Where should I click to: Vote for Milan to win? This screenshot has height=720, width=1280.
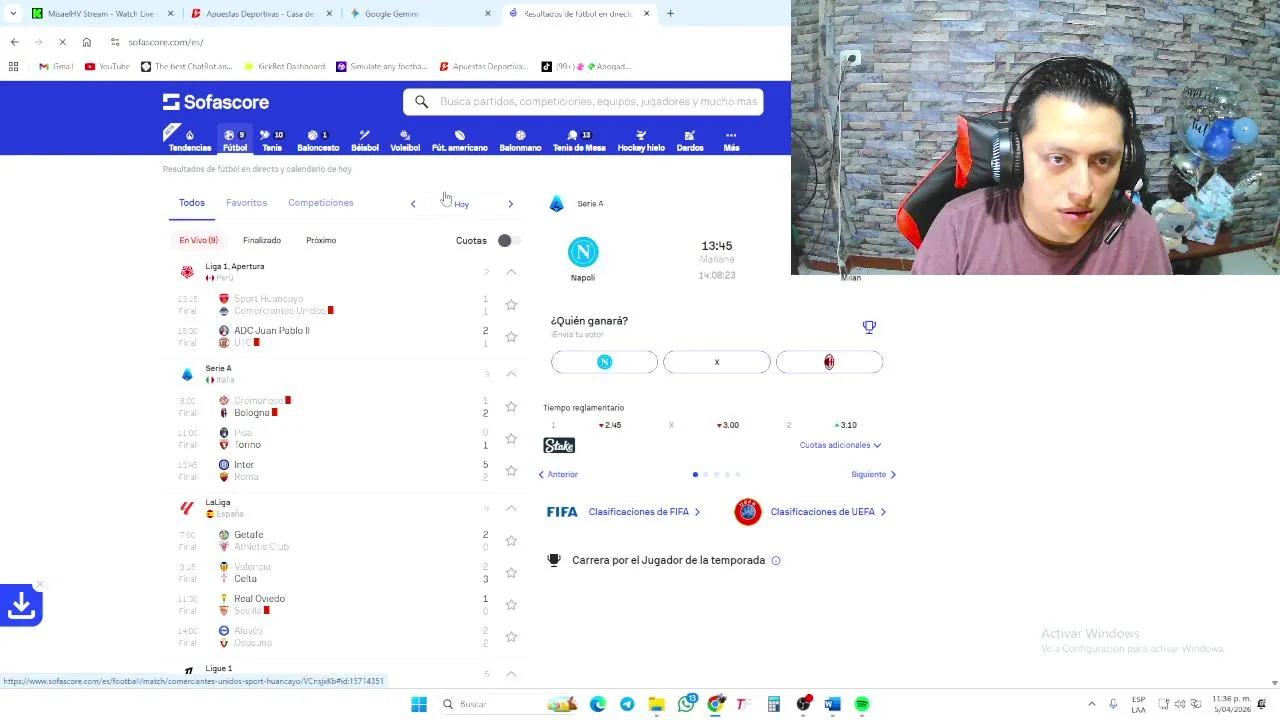[x=829, y=362]
